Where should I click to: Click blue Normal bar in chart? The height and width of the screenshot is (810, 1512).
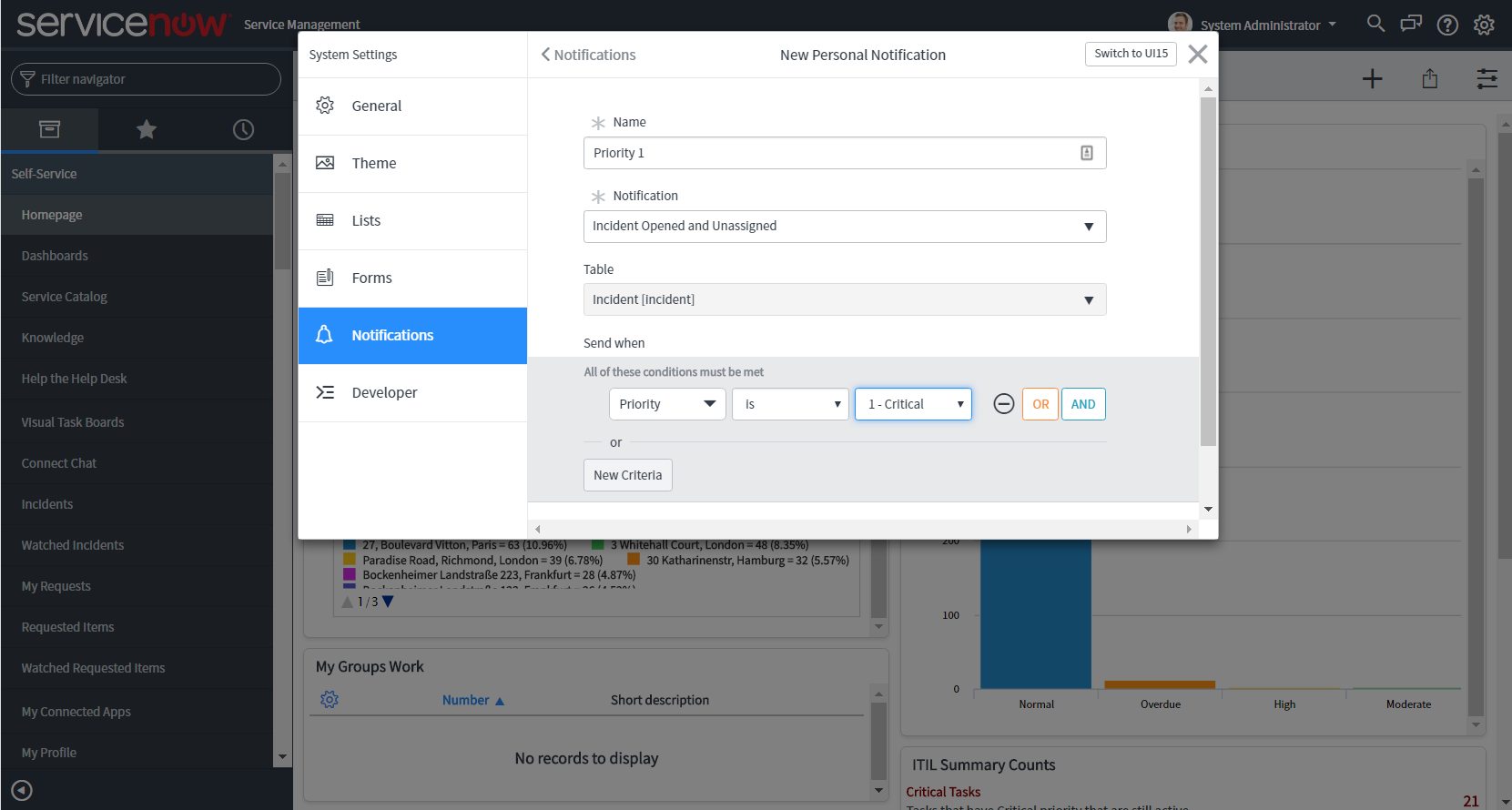coord(1035,614)
